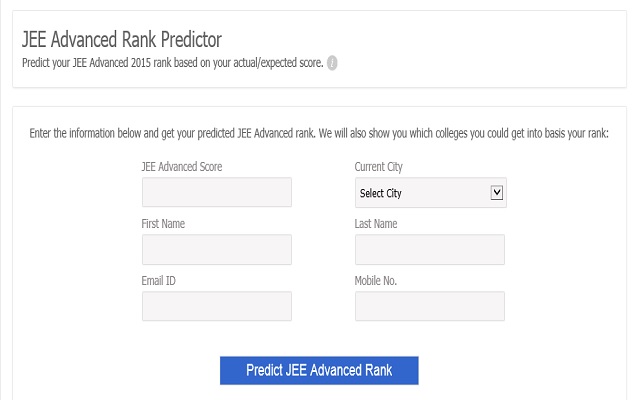Screen dimensions: 638x400
Task: Click into the First Name text box
Action: [x=217, y=250]
